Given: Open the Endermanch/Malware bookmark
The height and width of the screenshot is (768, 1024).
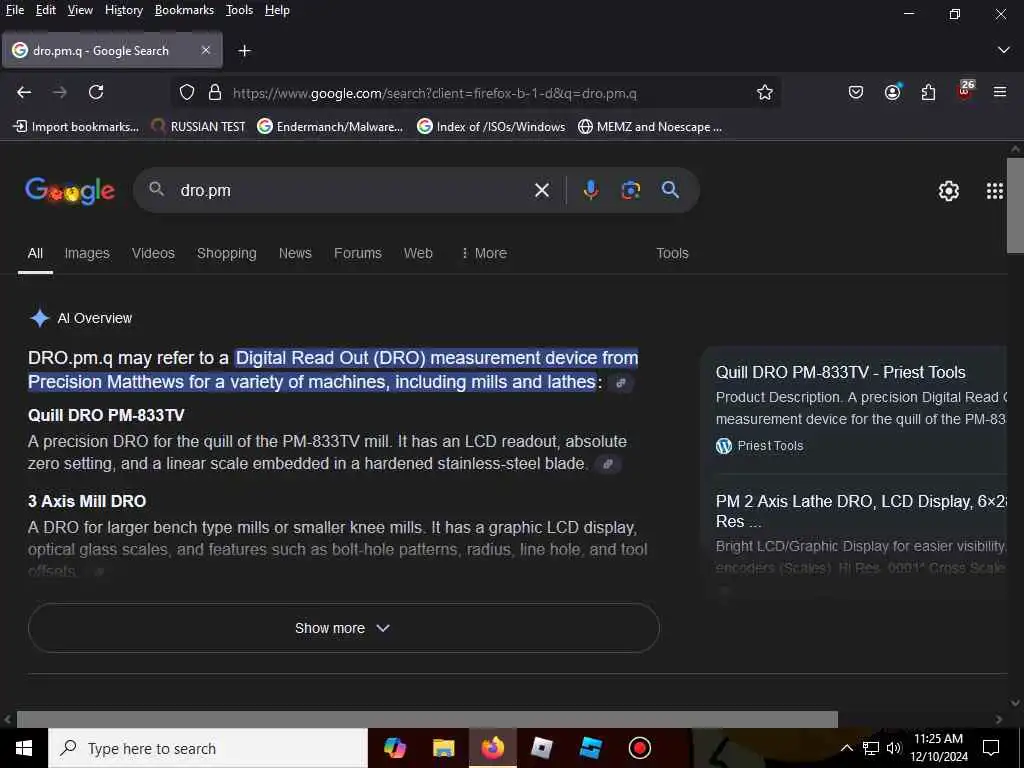Looking at the screenshot, I should [330, 127].
